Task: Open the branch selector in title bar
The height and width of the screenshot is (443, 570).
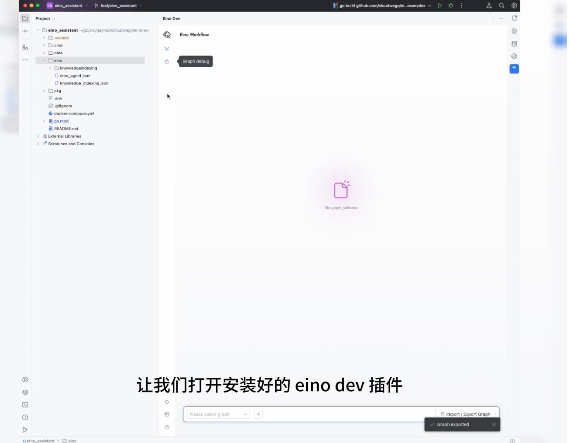Action: coord(118,5)
